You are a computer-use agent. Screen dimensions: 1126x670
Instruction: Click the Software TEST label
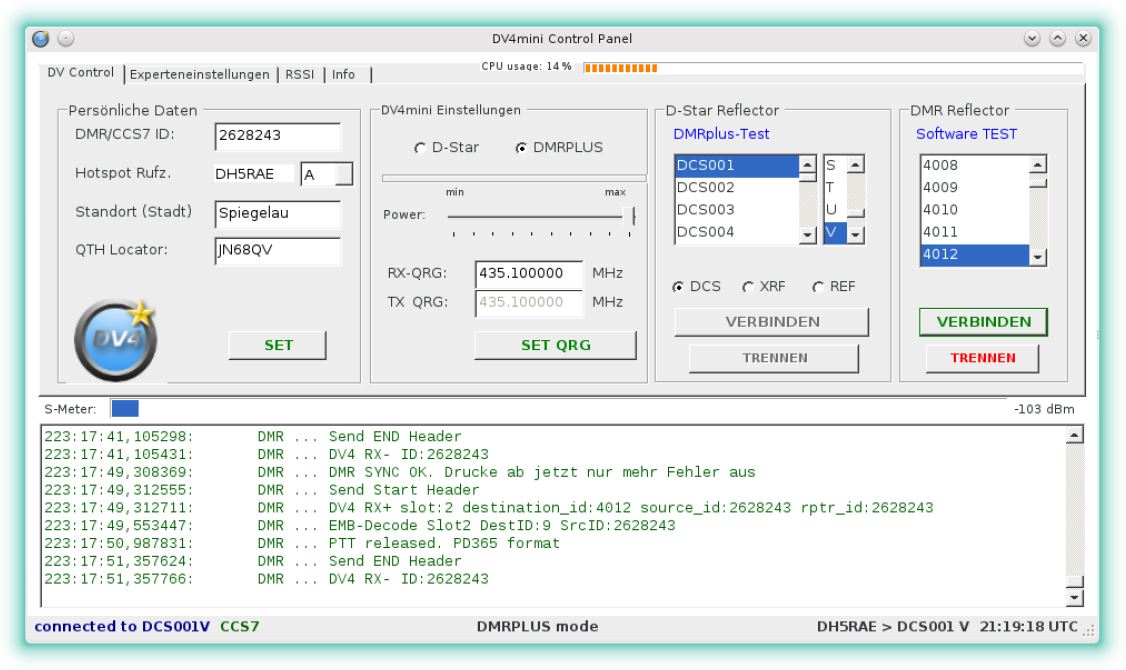(x=966, y=134)
